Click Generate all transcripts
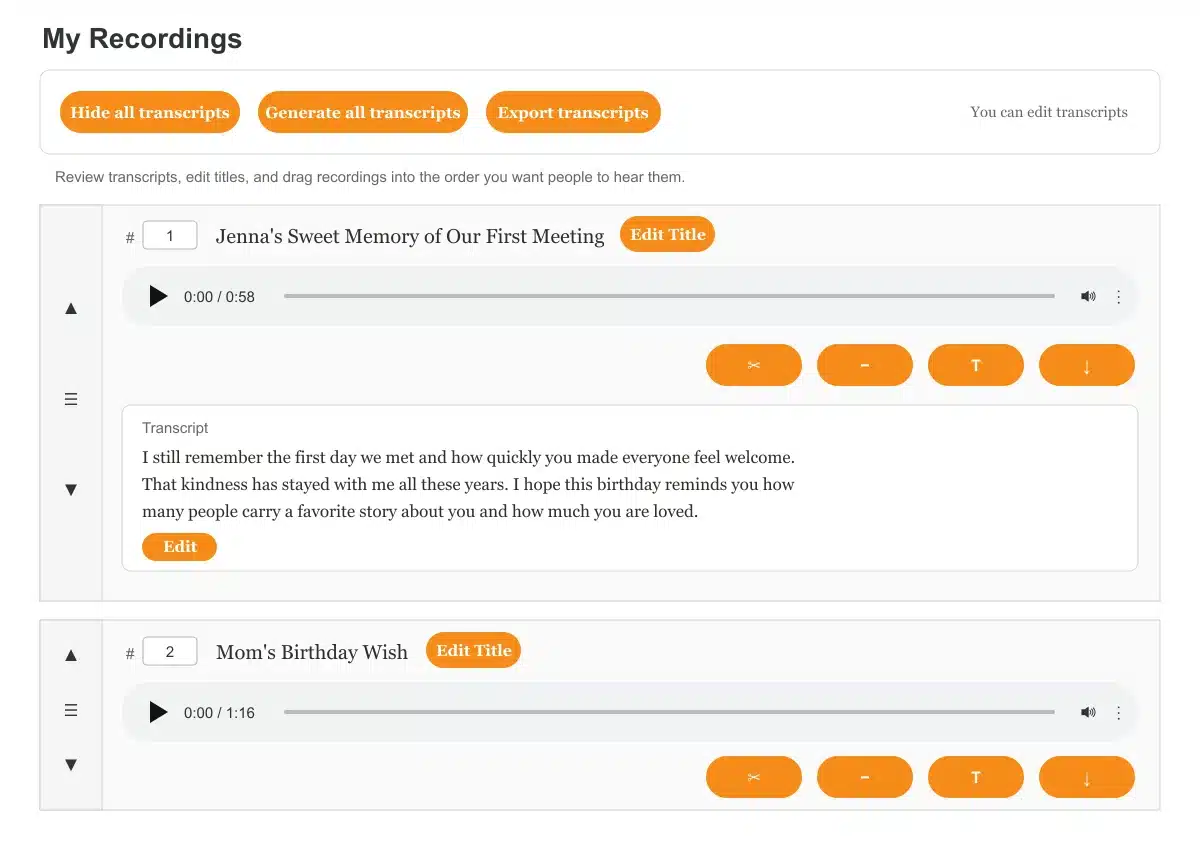Image resolution: width=1200 pixels, height=850 pixels. 363,112
